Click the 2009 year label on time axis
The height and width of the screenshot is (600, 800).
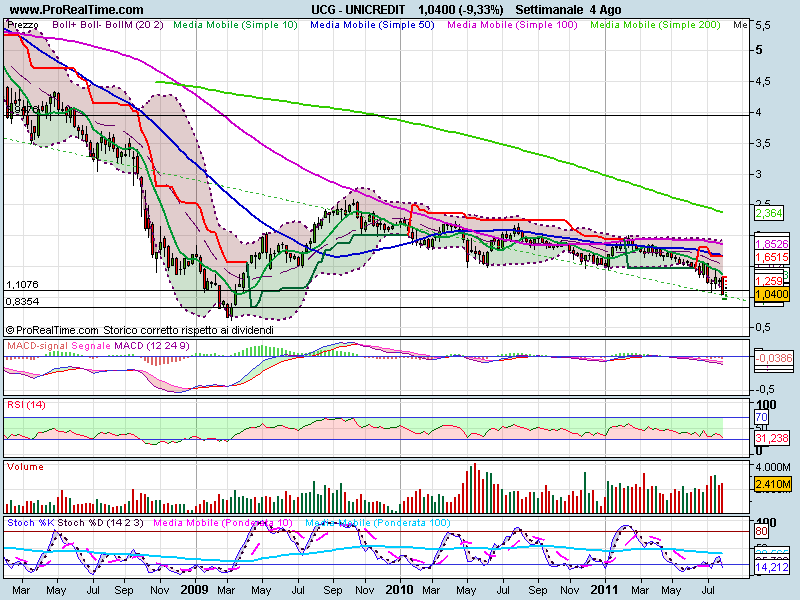pos(194,590)
